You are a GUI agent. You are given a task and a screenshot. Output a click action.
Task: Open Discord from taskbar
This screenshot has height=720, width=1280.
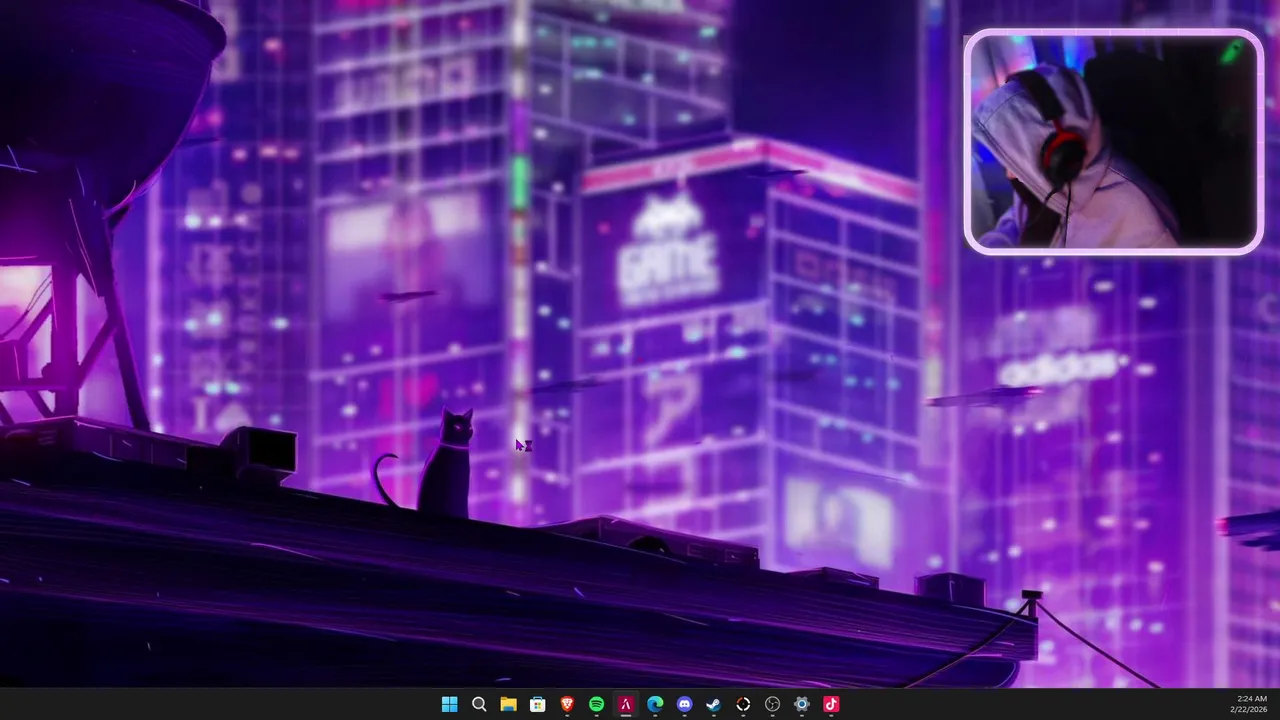[x=684, y=704]
